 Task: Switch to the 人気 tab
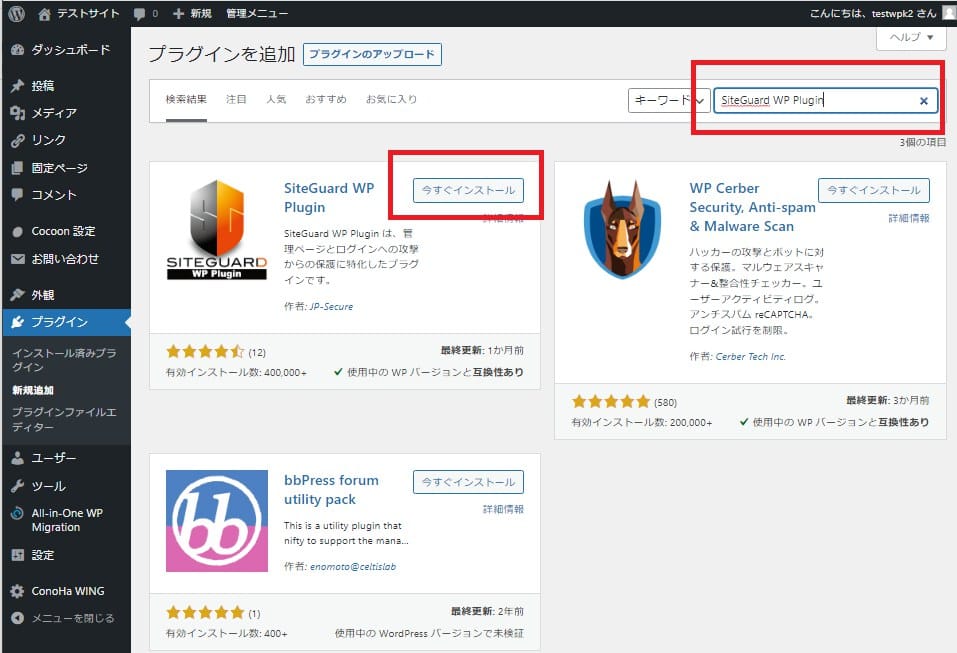click(x=276, y=99)
